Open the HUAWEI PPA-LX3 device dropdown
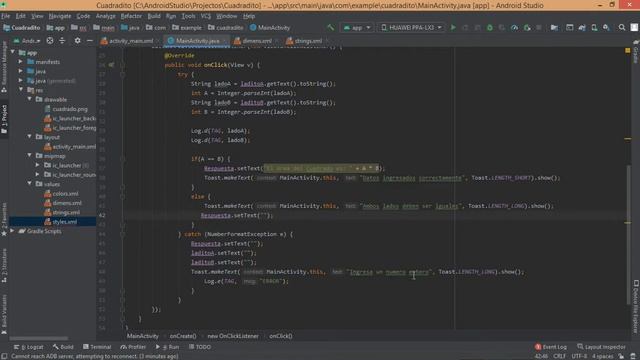 [x=411, y=28]
